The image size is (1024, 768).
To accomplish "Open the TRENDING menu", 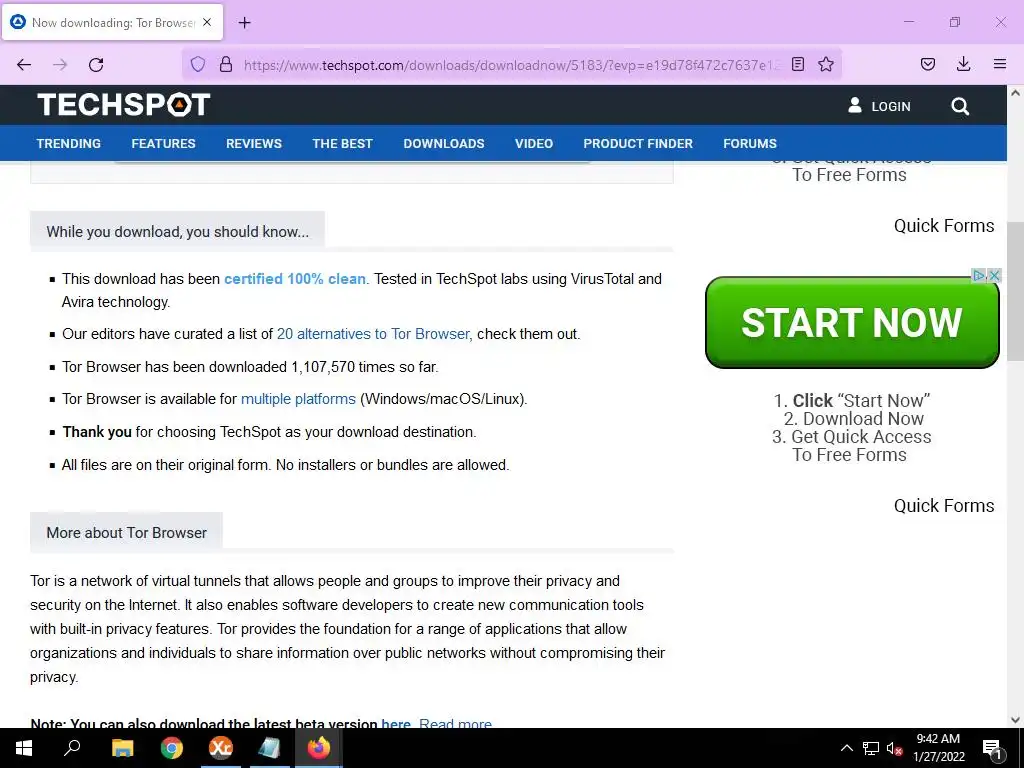I will click(69, 144).
